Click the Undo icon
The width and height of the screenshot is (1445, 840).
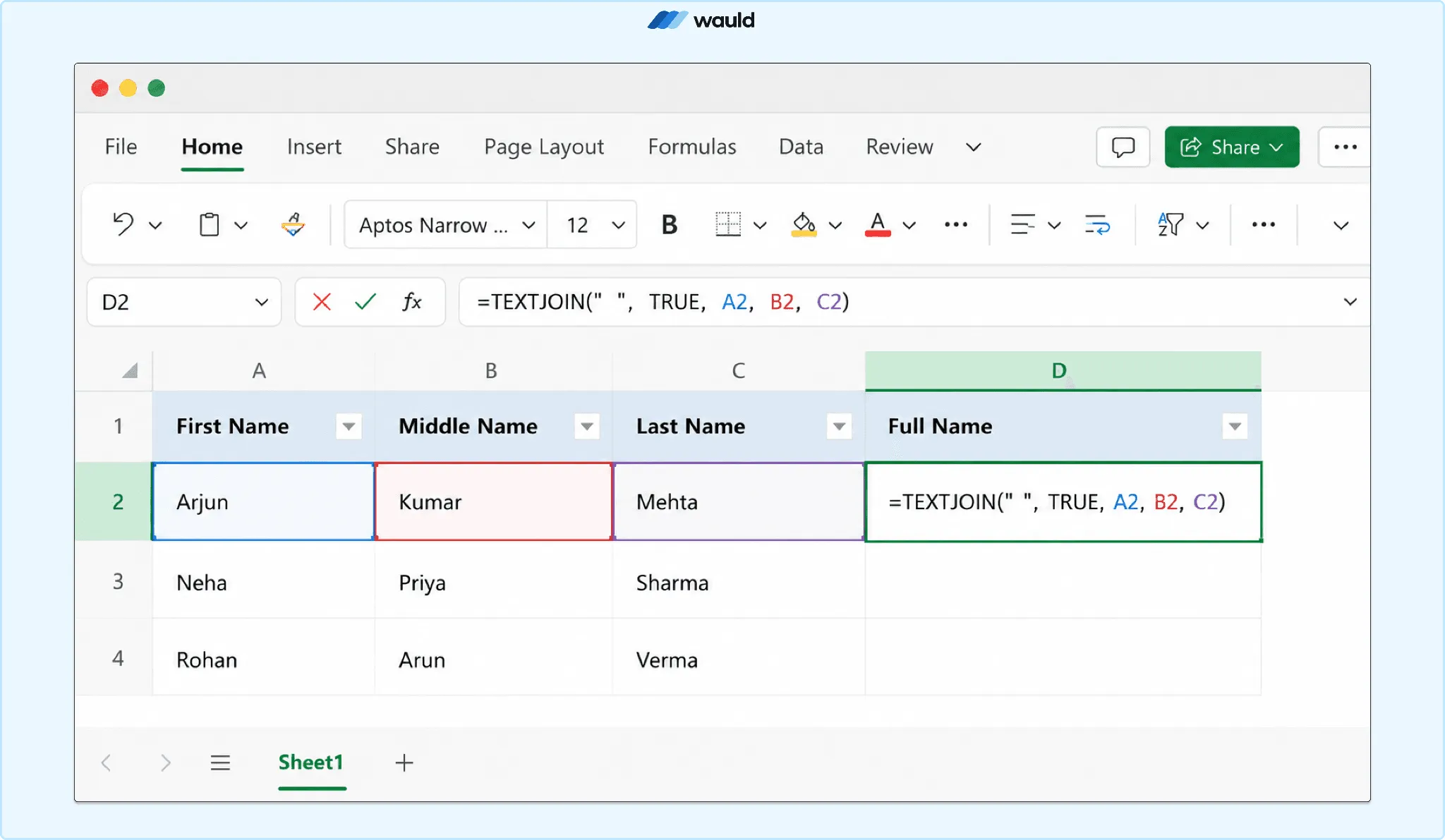(123, 224)
